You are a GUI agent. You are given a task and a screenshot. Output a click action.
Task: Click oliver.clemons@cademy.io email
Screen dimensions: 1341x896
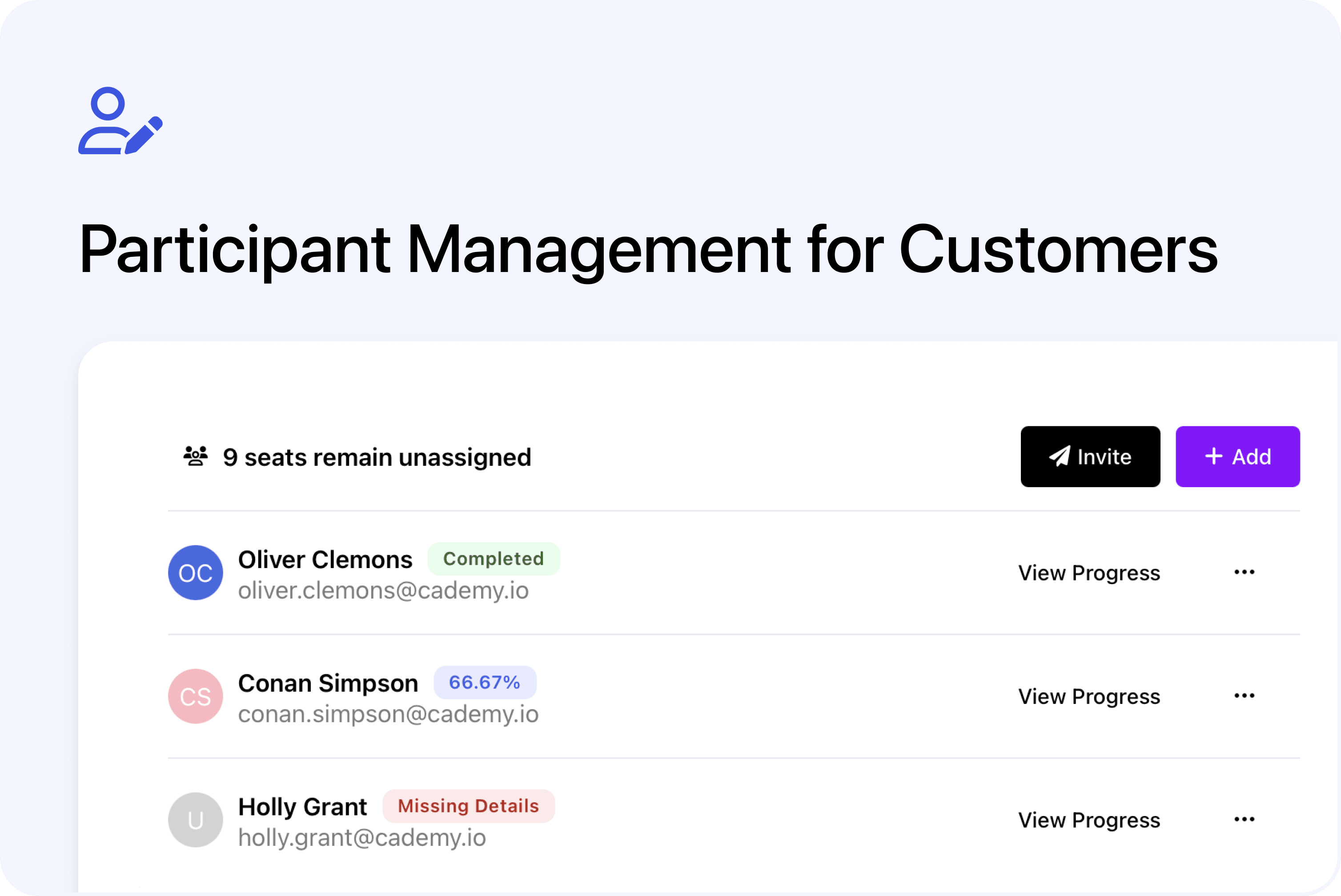point(384,591)
